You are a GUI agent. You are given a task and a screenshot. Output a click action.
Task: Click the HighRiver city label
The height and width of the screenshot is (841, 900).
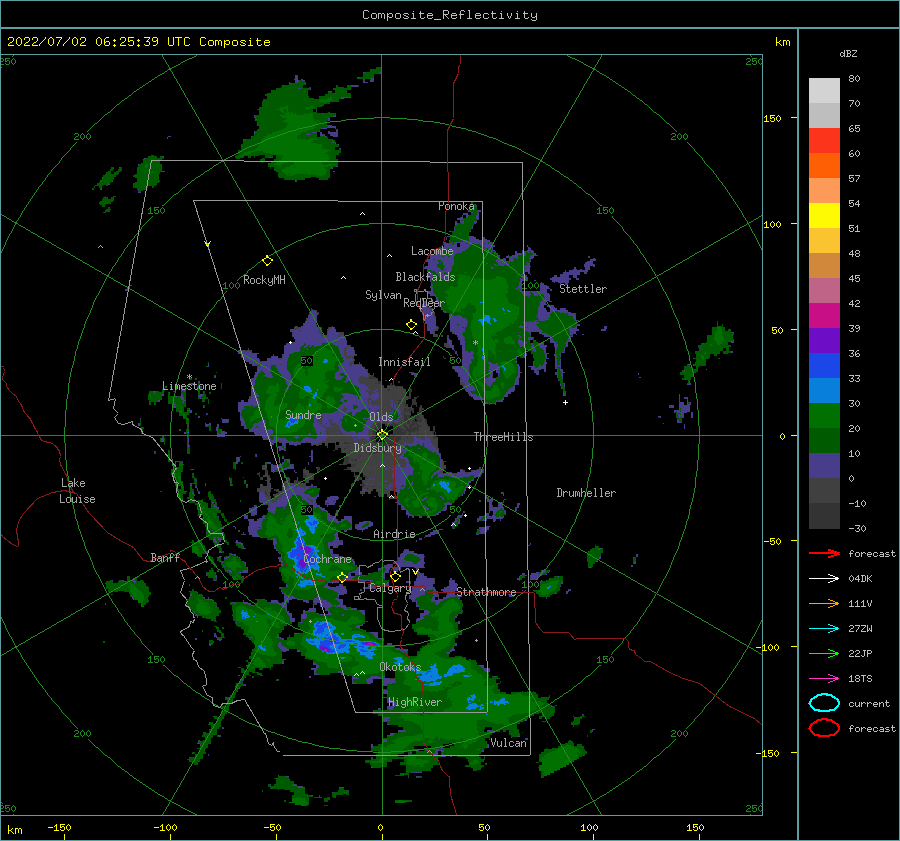point(415,702)
